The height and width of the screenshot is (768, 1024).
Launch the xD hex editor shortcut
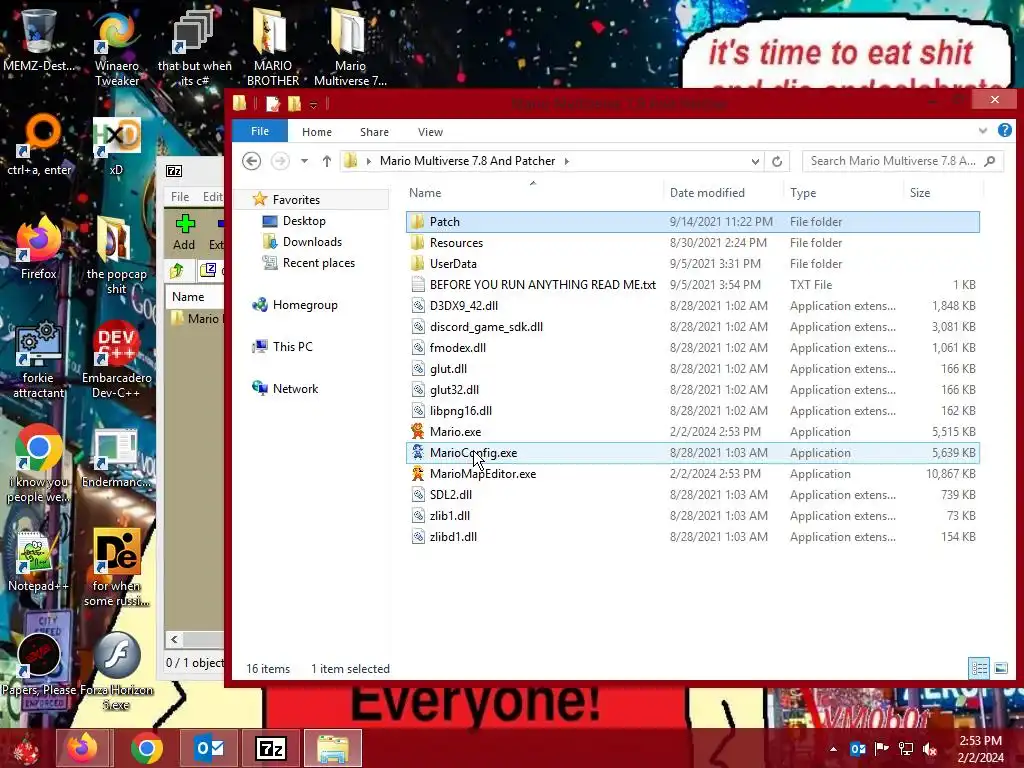[x=116, y=145]
